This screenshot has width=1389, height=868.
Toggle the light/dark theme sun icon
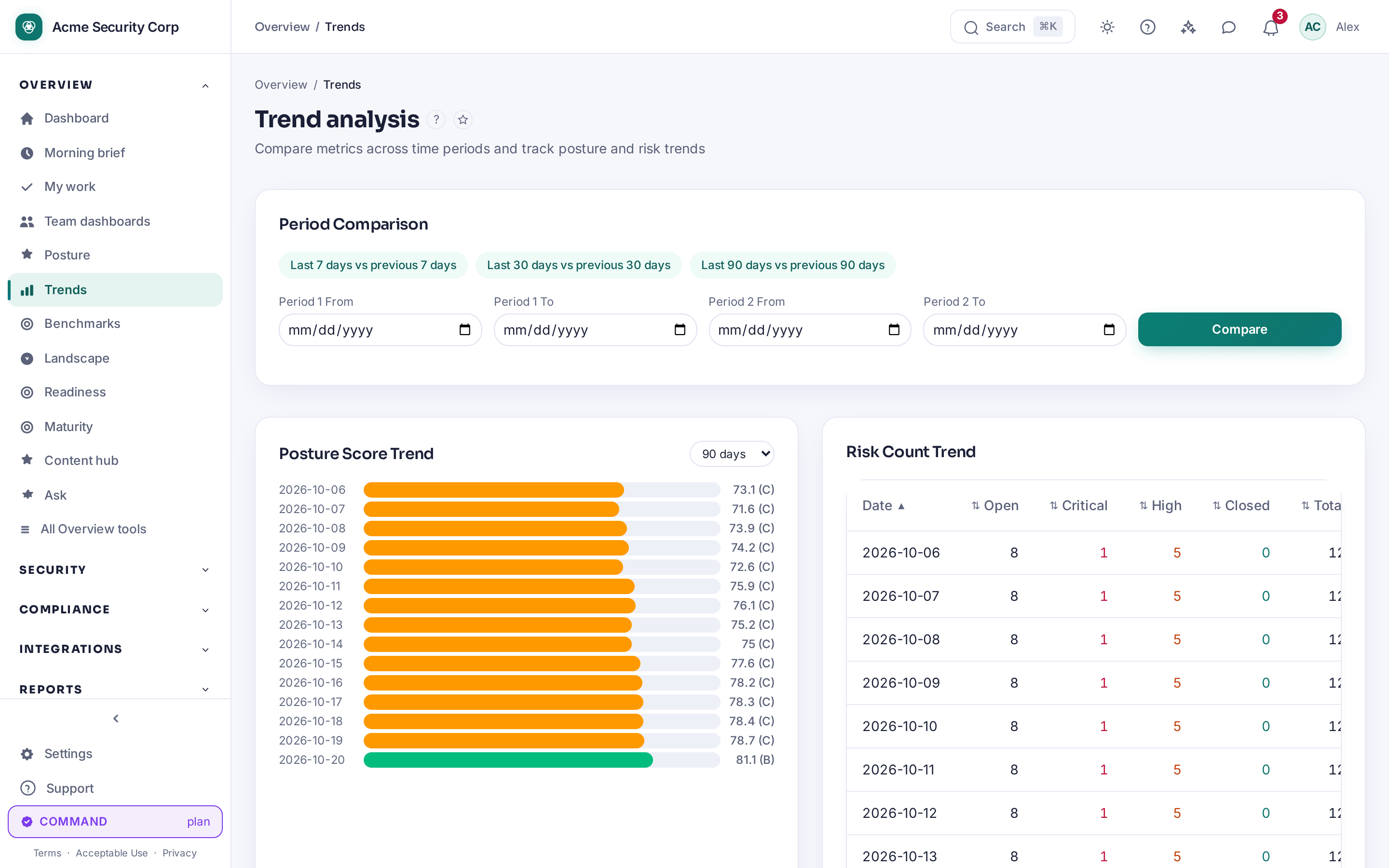[1107, 27]
